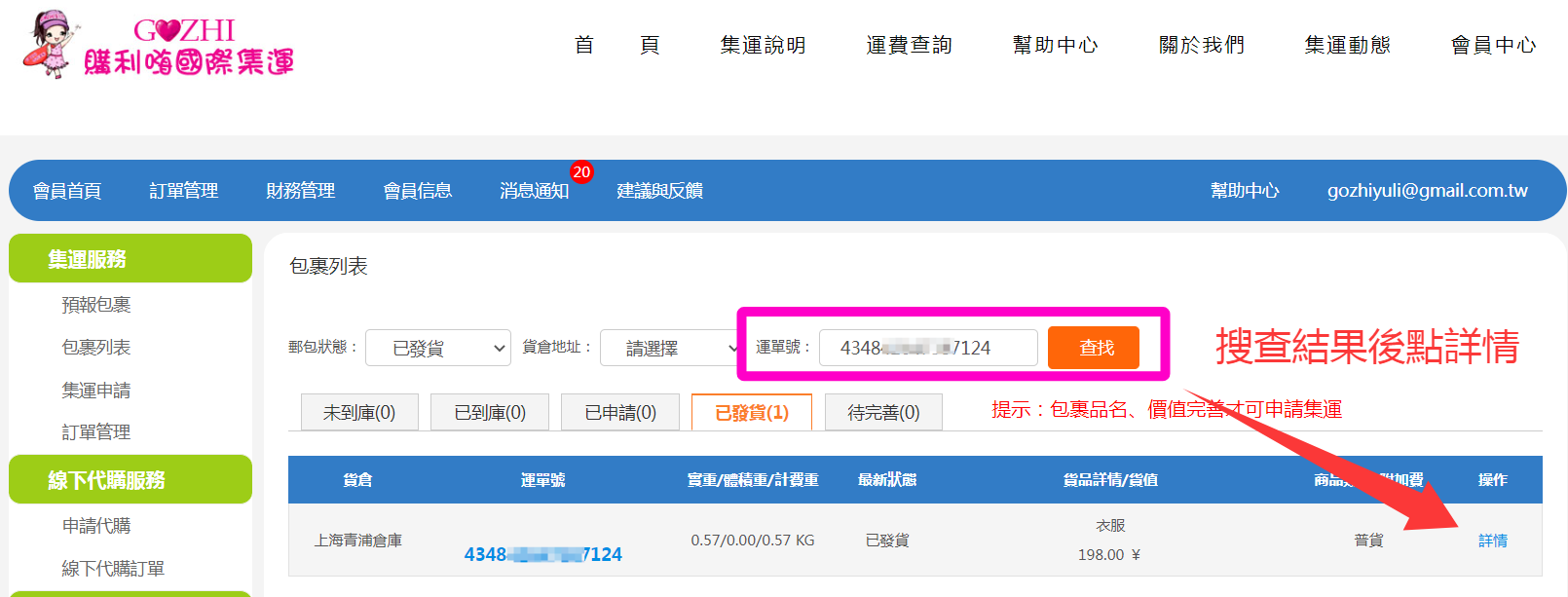Open 集運動態 page

click(x=1347, y=45)
